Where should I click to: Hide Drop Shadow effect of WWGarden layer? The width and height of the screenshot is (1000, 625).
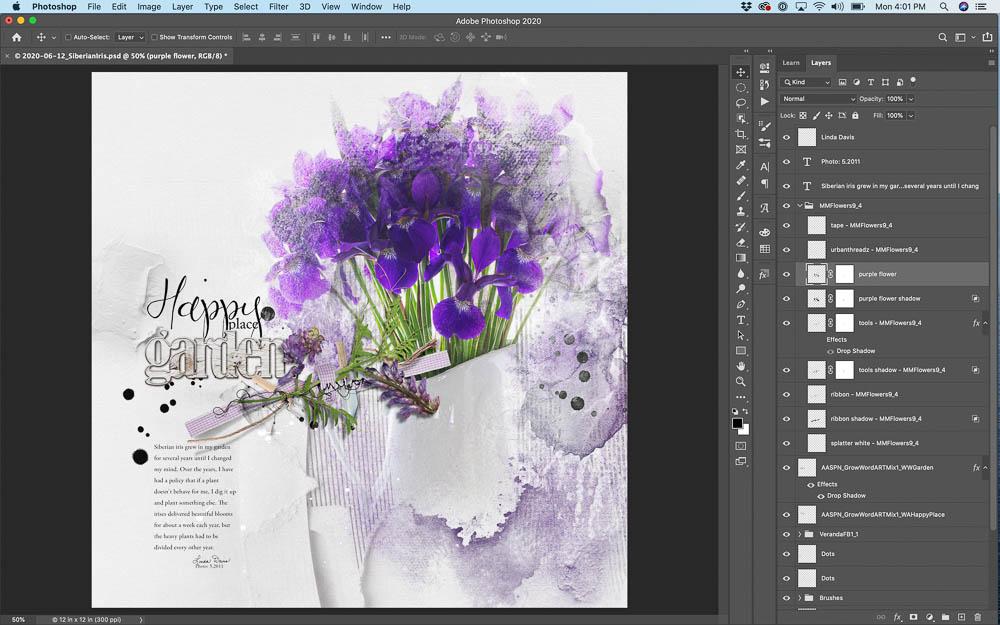click(x=821, y=496)
